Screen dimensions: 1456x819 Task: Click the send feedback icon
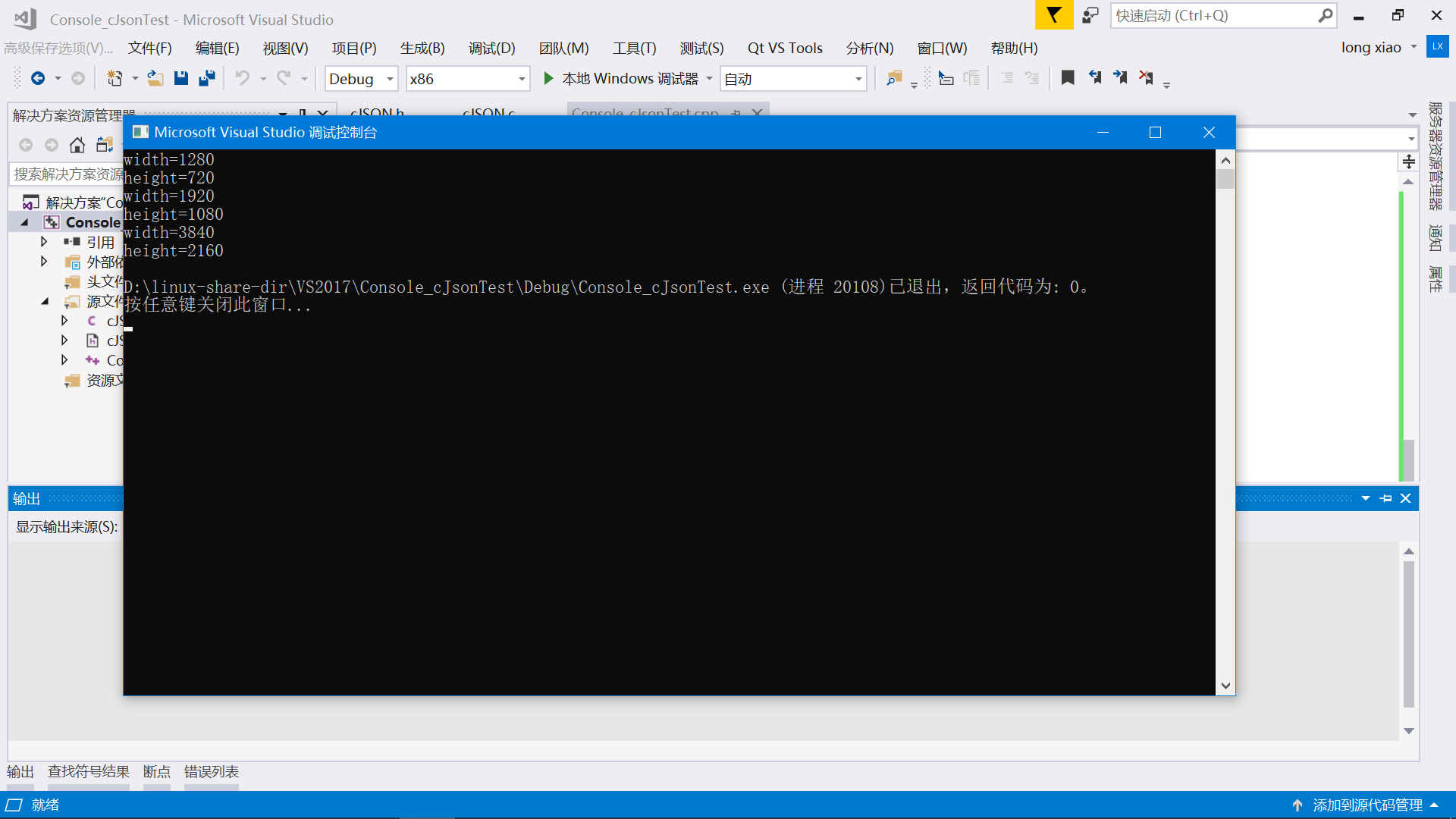tap(1090, 15)
